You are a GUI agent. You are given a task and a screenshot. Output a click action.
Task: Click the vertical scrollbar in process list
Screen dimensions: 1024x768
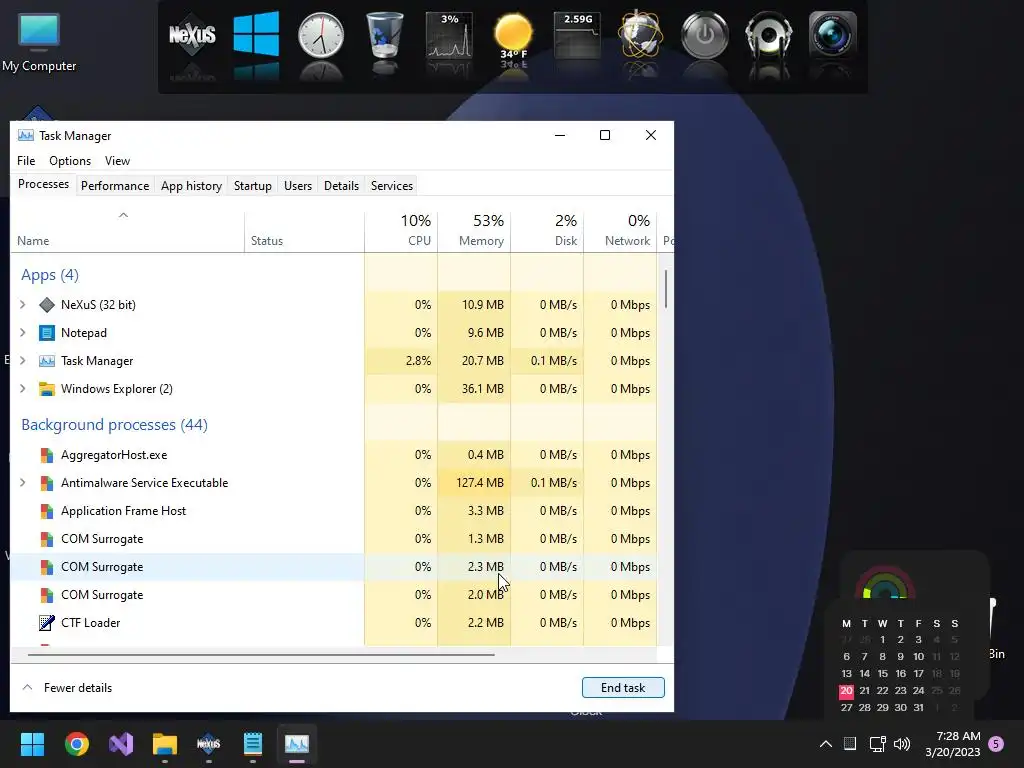pos(666,289)
